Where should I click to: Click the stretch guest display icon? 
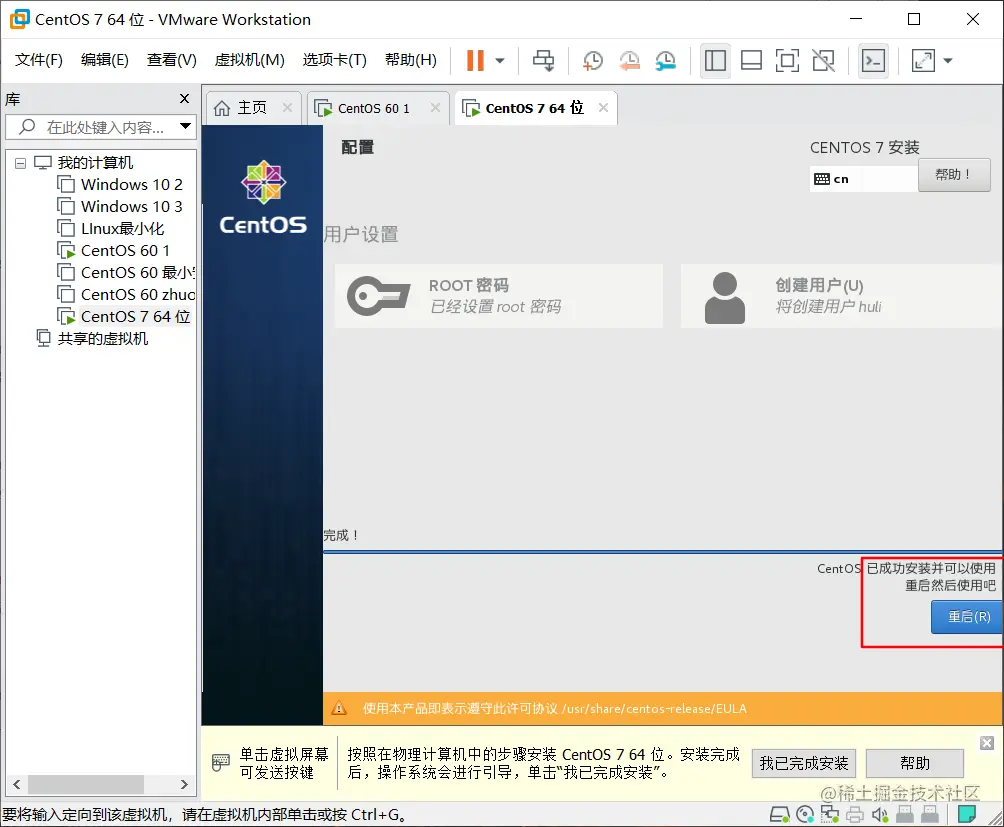[x=923, y=61]
